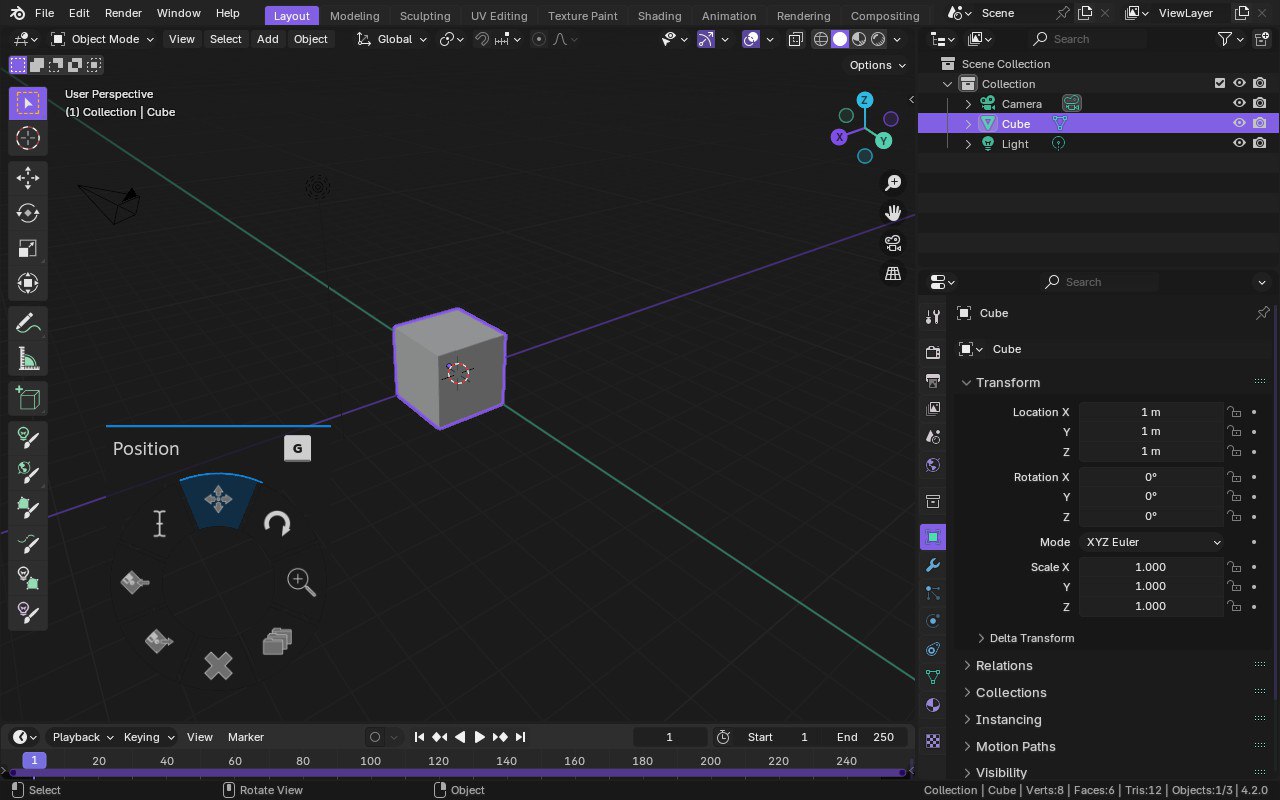This screenshot has width=1280, height=800.
Task: Open the Global transform orientation dropdown
Action: 392,39
